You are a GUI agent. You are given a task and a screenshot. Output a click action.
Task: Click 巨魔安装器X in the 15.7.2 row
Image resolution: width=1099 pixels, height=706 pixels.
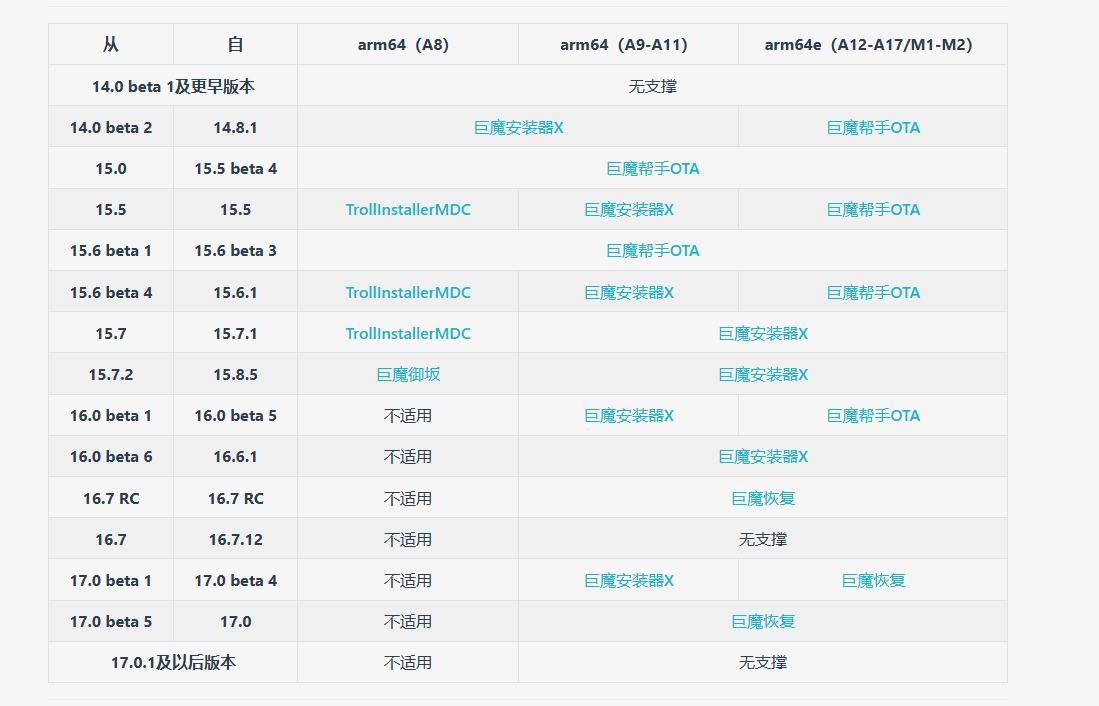(763, 375)
